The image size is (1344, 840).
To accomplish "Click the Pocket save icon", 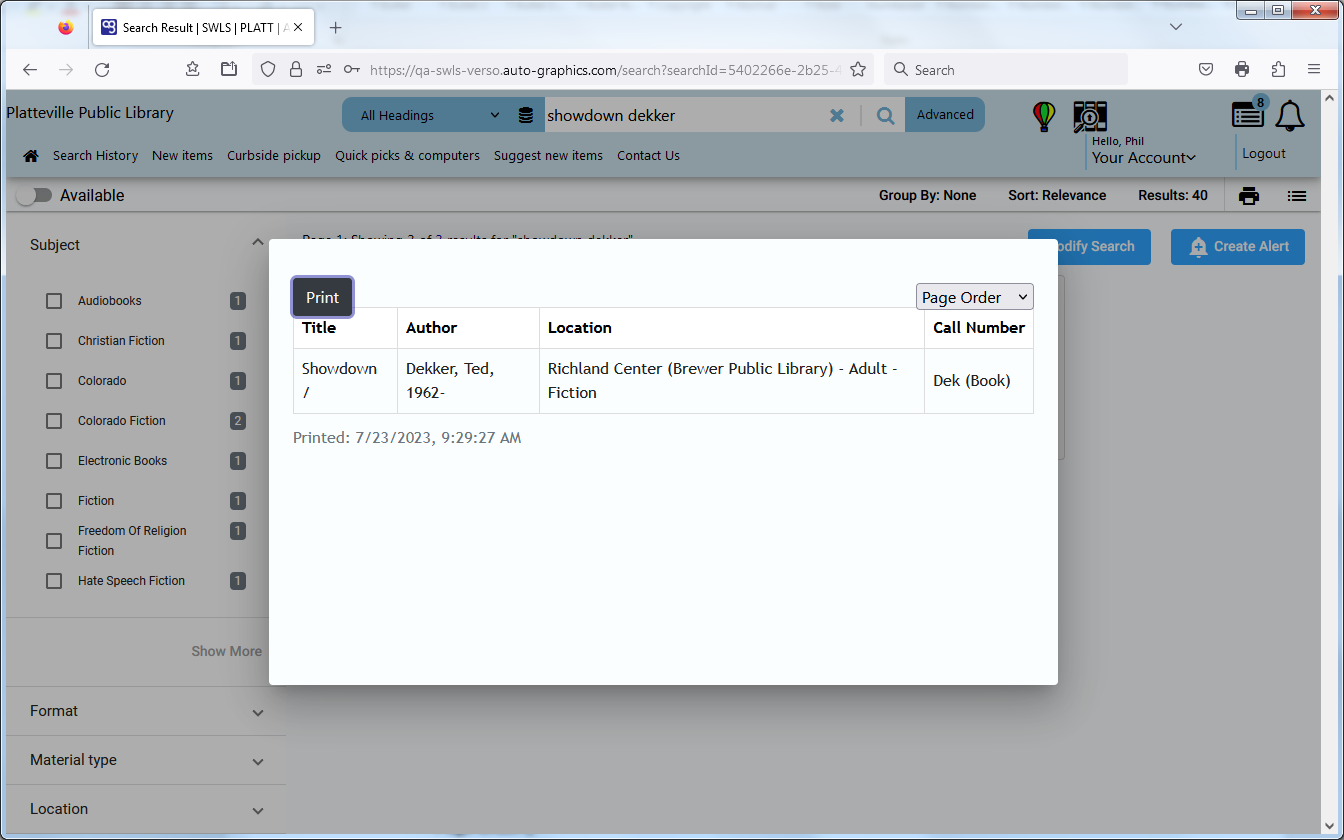I will pyautogui.click(x=1206, y=69).
